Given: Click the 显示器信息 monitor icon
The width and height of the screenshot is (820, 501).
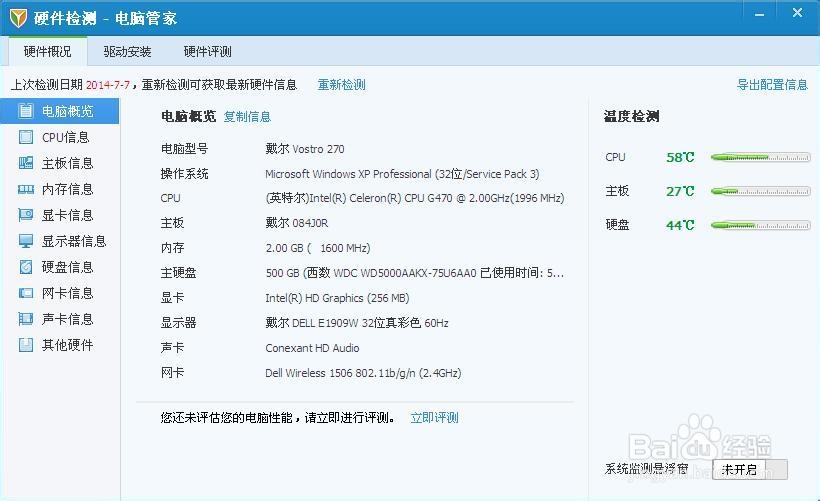Looking at the screenshot, I should (26, 241).
